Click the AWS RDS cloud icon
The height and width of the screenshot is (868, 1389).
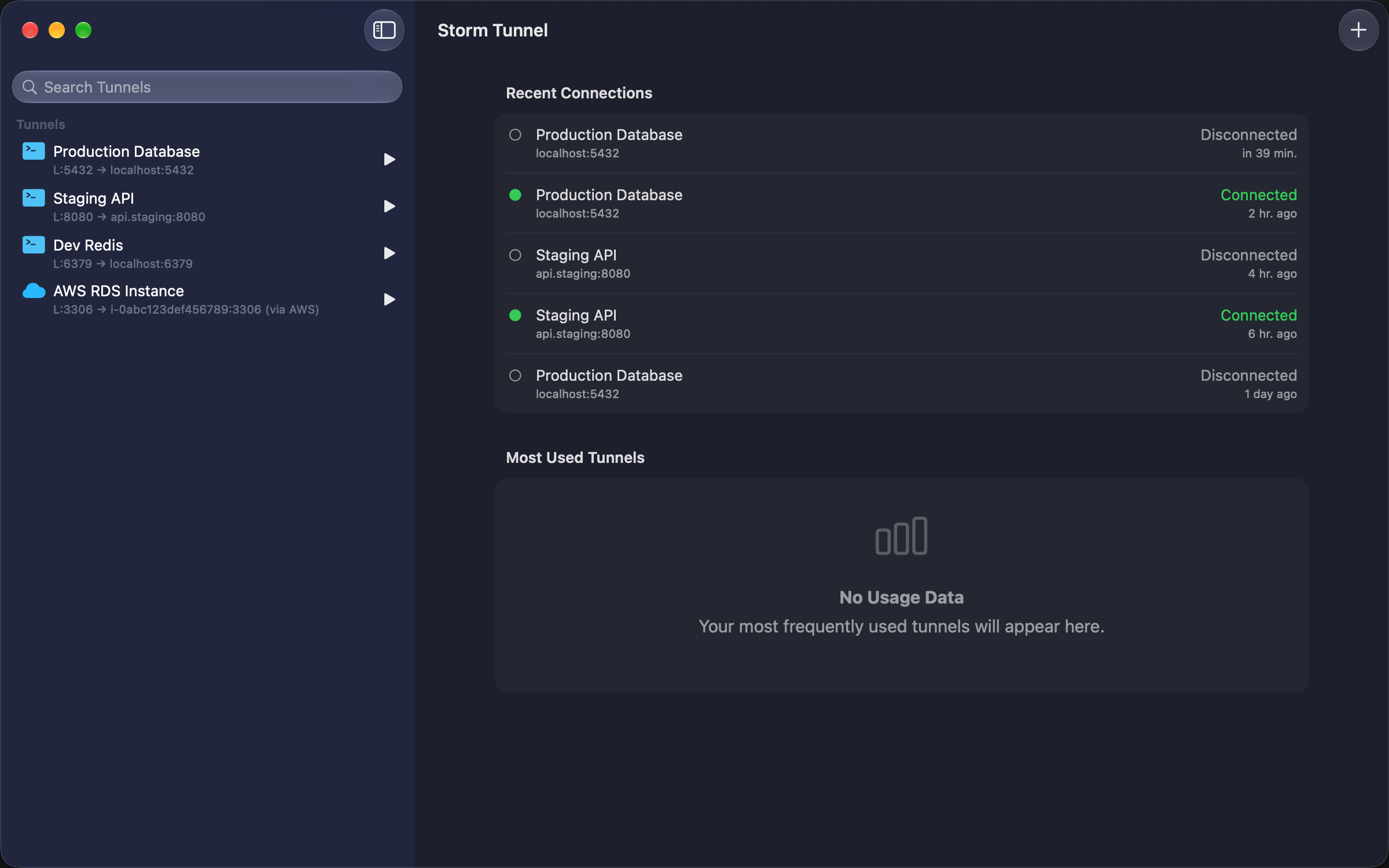tap(34, 290)
